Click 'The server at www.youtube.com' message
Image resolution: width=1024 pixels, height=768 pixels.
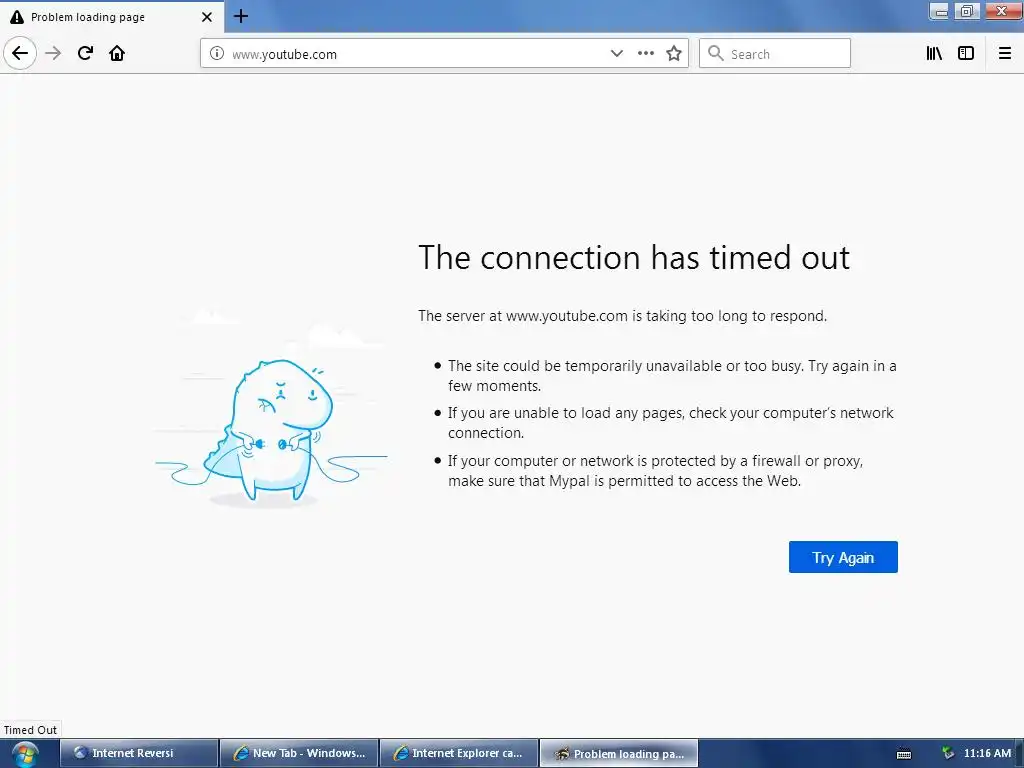[622, 316]
